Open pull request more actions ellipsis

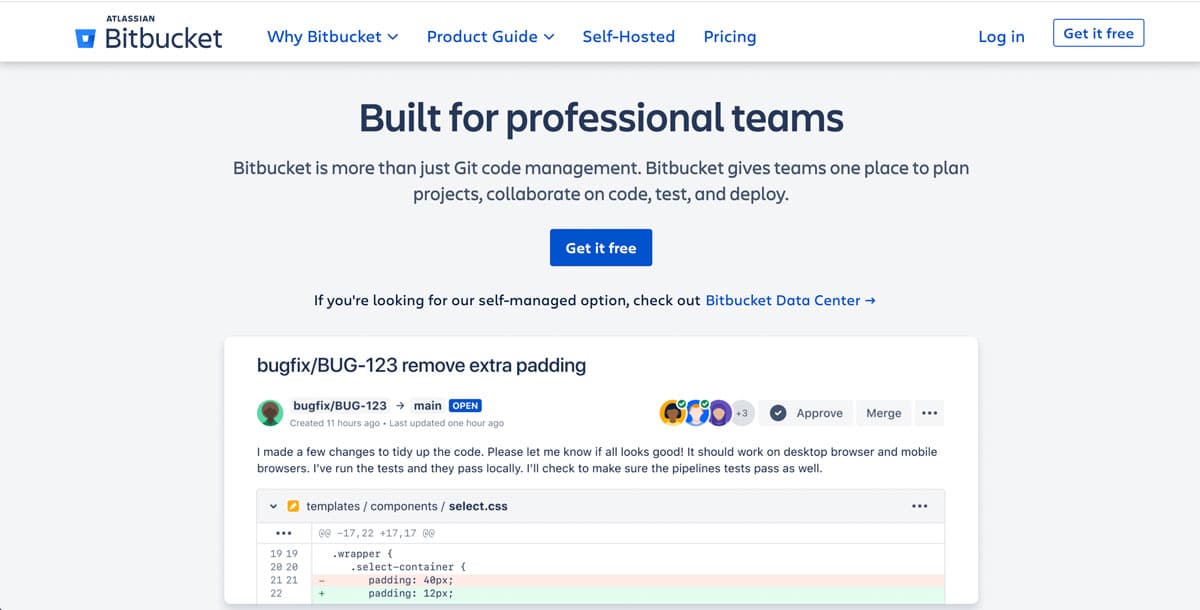click(x=929, y=413)
